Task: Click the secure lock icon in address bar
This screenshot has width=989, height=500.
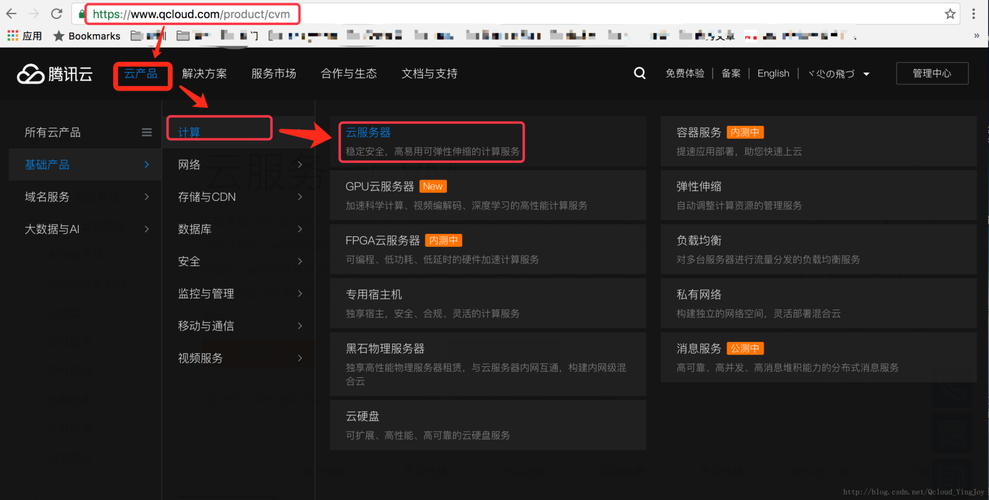Action: click(x=81, y=14)
